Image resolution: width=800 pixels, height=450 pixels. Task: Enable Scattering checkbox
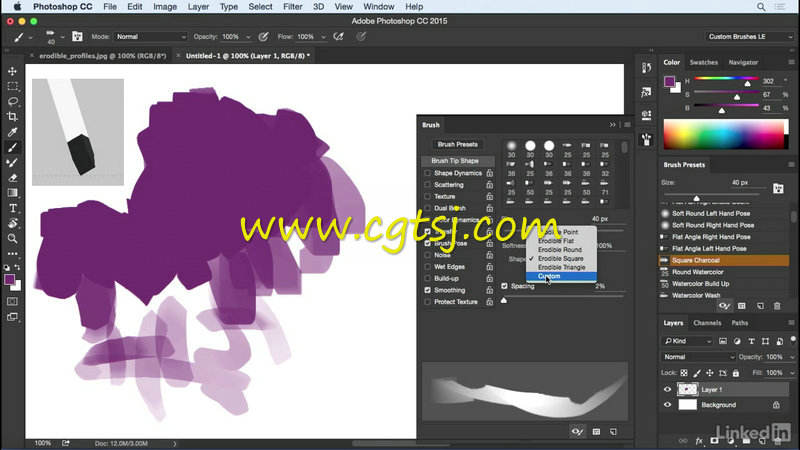point(428,185)
